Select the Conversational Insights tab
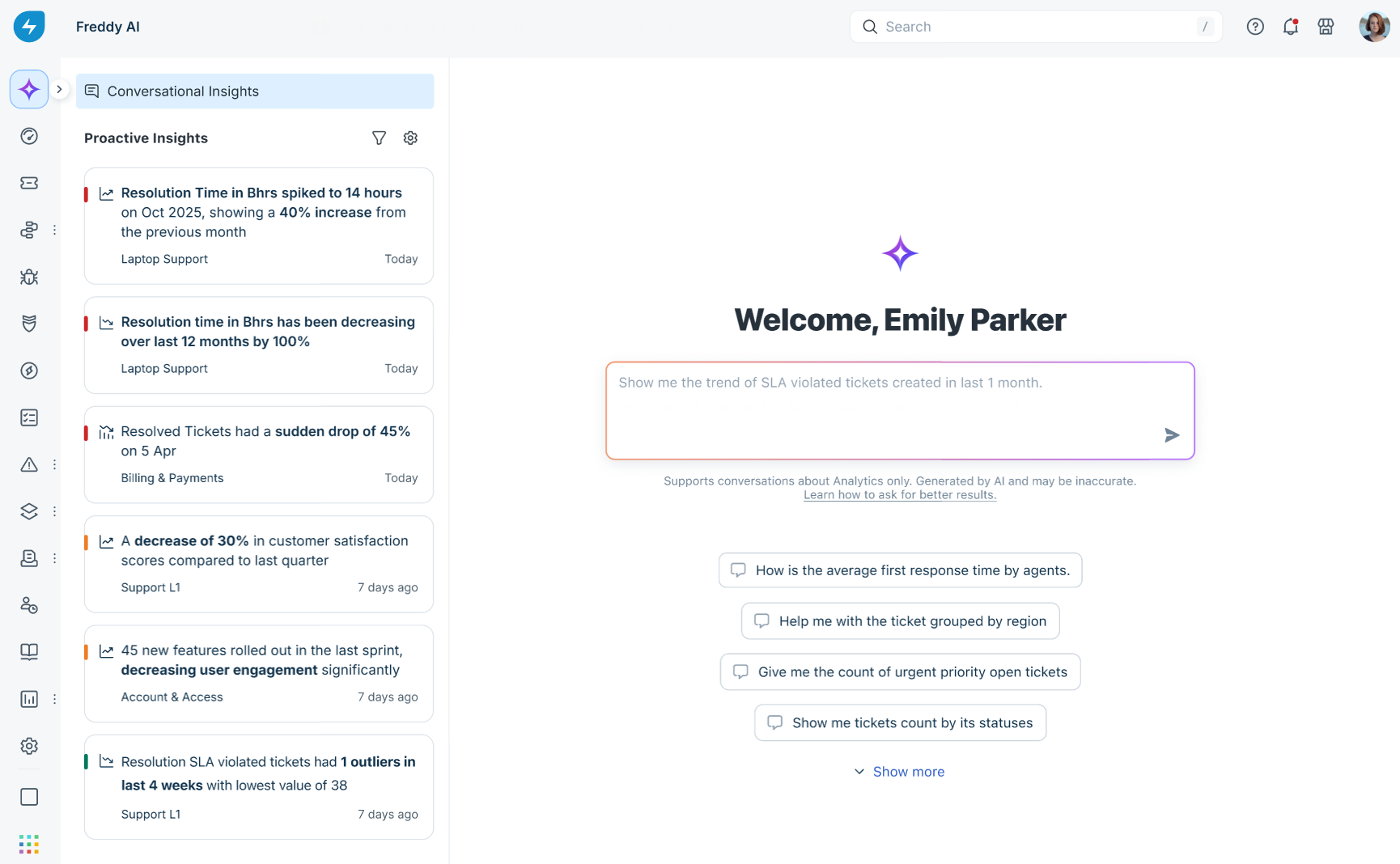The width and height of the screenshot is (1400, 864). click(255, 91)
